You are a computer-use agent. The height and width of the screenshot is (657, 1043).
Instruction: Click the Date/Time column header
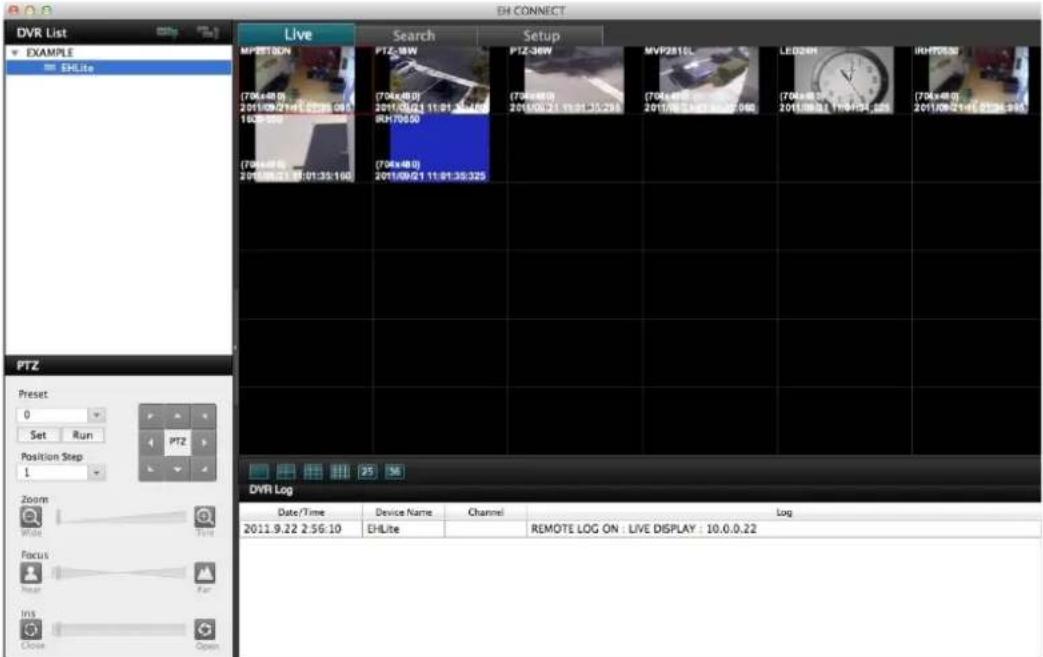(x=301, y=512)
